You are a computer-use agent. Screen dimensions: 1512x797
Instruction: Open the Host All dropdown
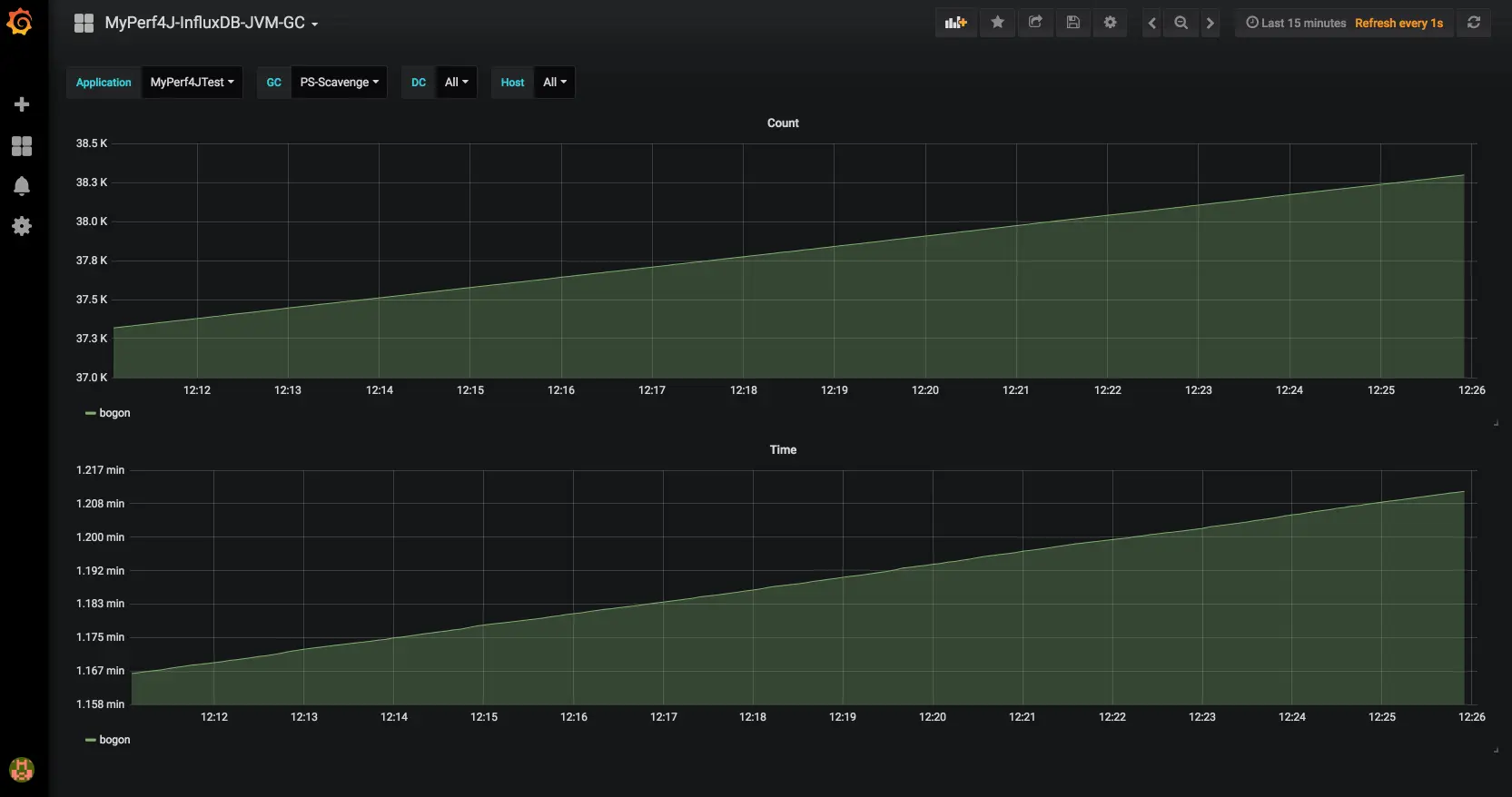(x=555, y=83)
